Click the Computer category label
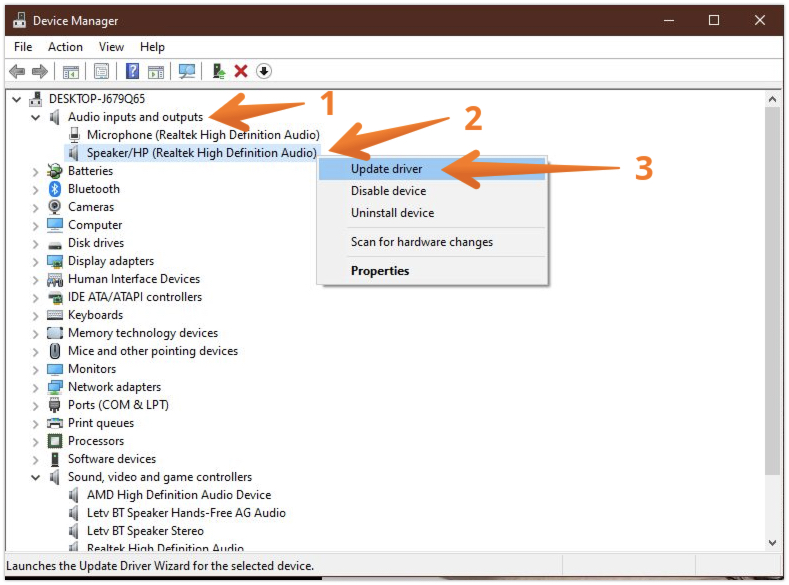 tap(95, 225)
